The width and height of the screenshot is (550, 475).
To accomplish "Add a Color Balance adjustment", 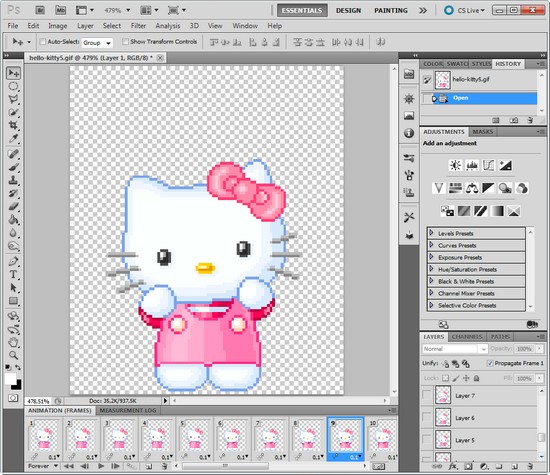I will tap(472, 188).
